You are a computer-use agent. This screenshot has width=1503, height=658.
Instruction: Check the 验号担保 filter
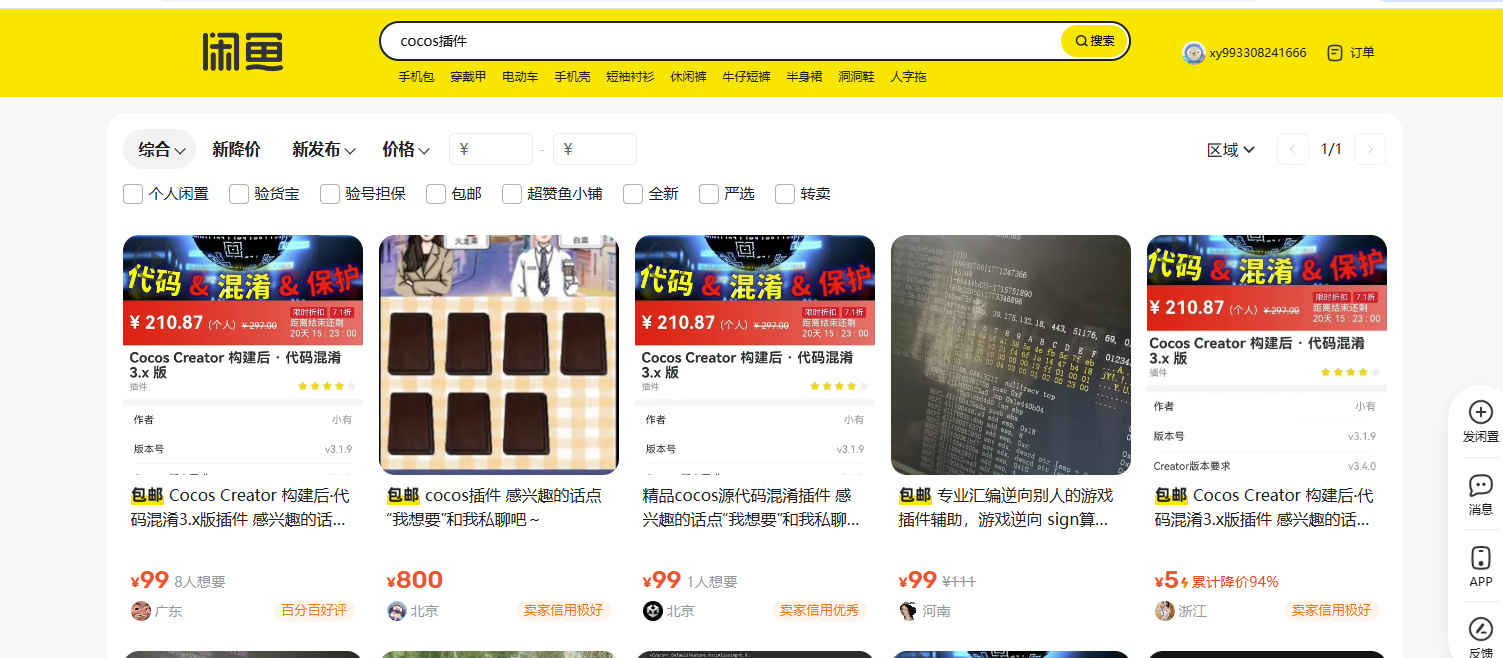pos(330,194)
